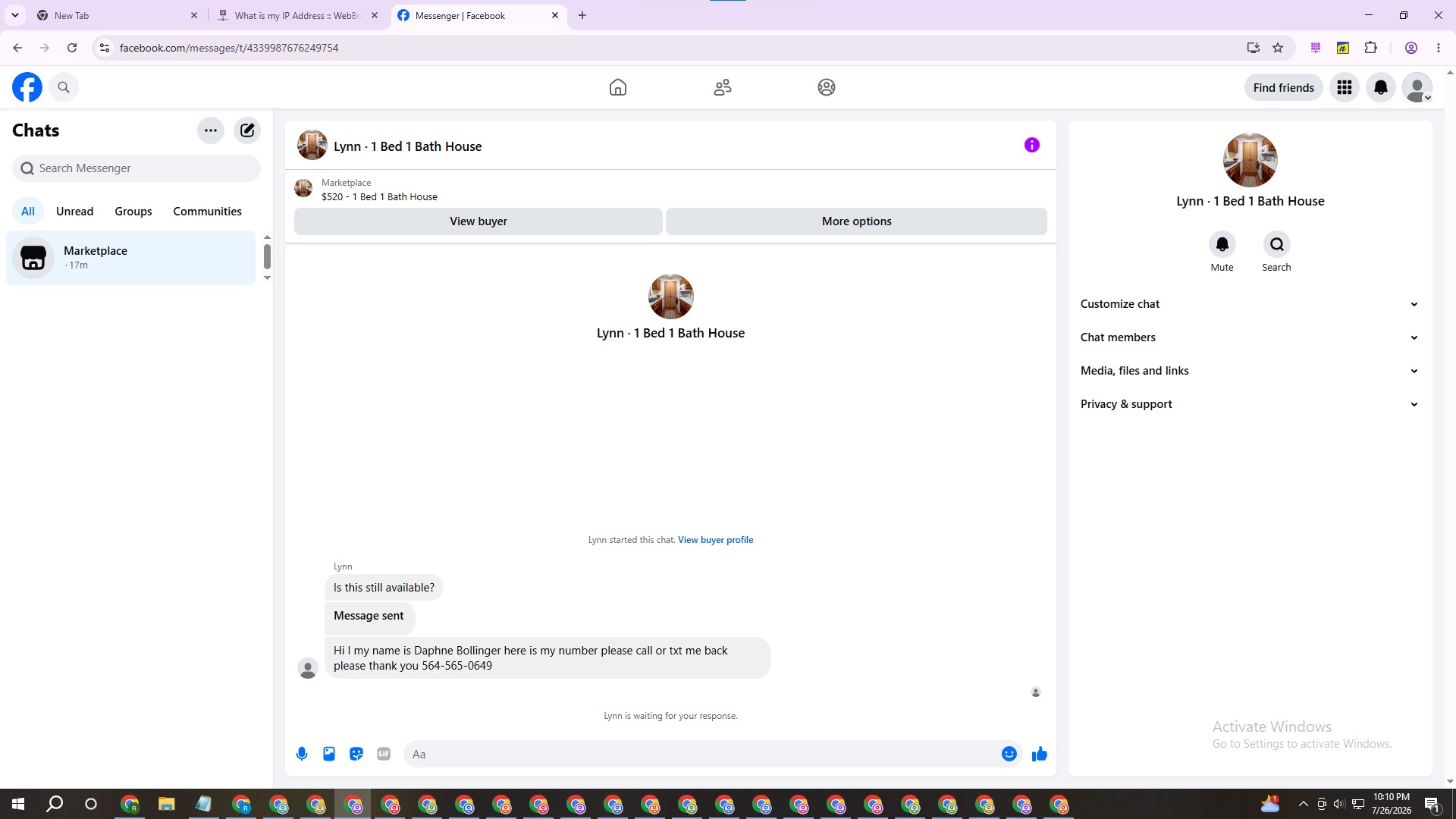The image size is (1456, 819).
Task: Choose a sticker with the sticker icon
Action: coord(356,754)
